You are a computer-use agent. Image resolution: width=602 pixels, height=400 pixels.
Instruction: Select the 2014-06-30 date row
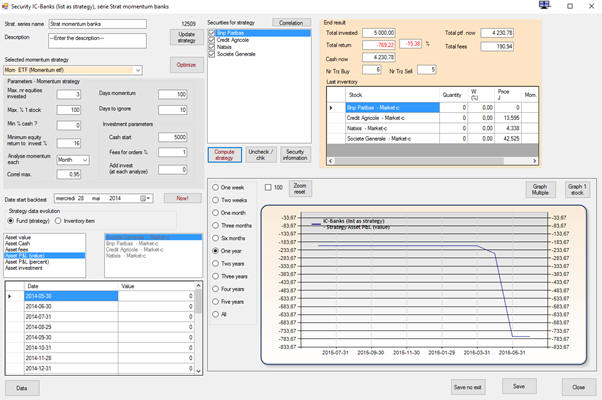[100, 306]
